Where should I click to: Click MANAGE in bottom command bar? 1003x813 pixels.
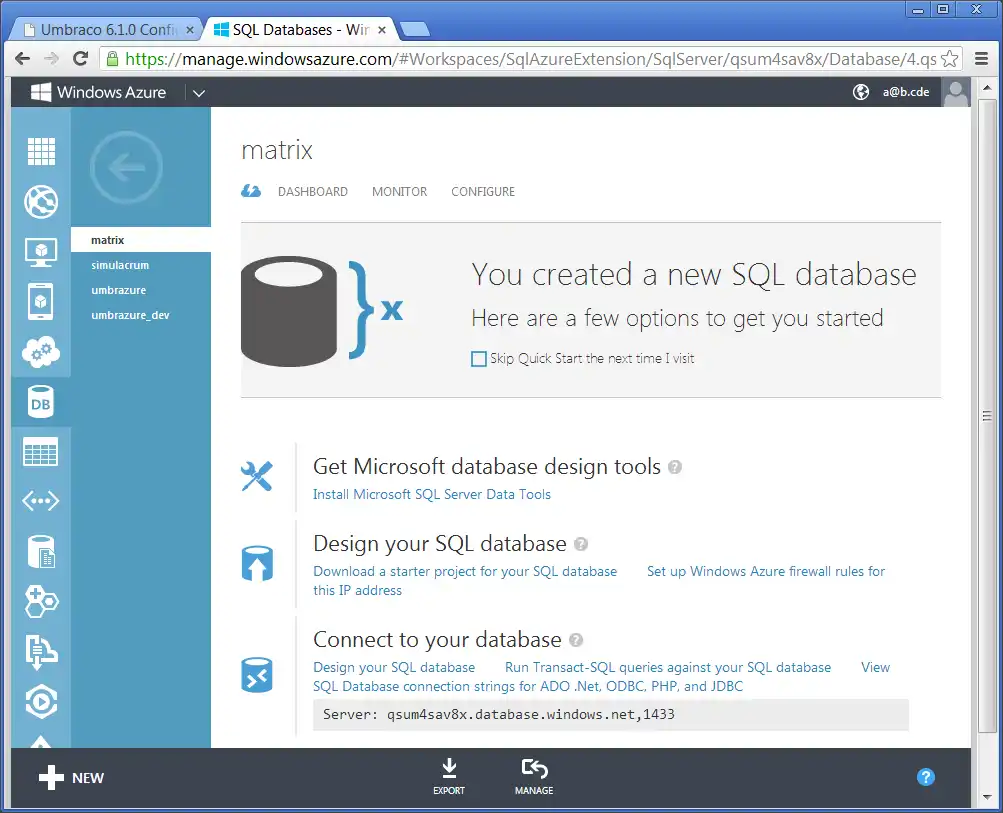[534, 777]
